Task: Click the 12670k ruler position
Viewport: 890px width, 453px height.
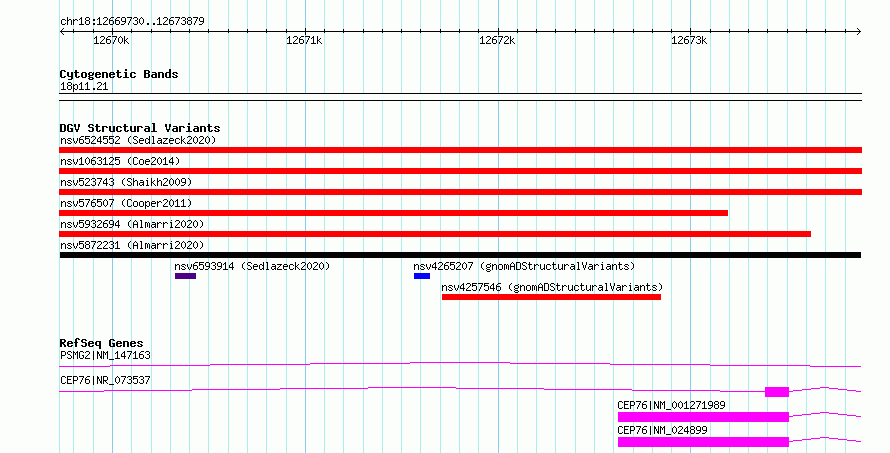Action: click(111, 40)
